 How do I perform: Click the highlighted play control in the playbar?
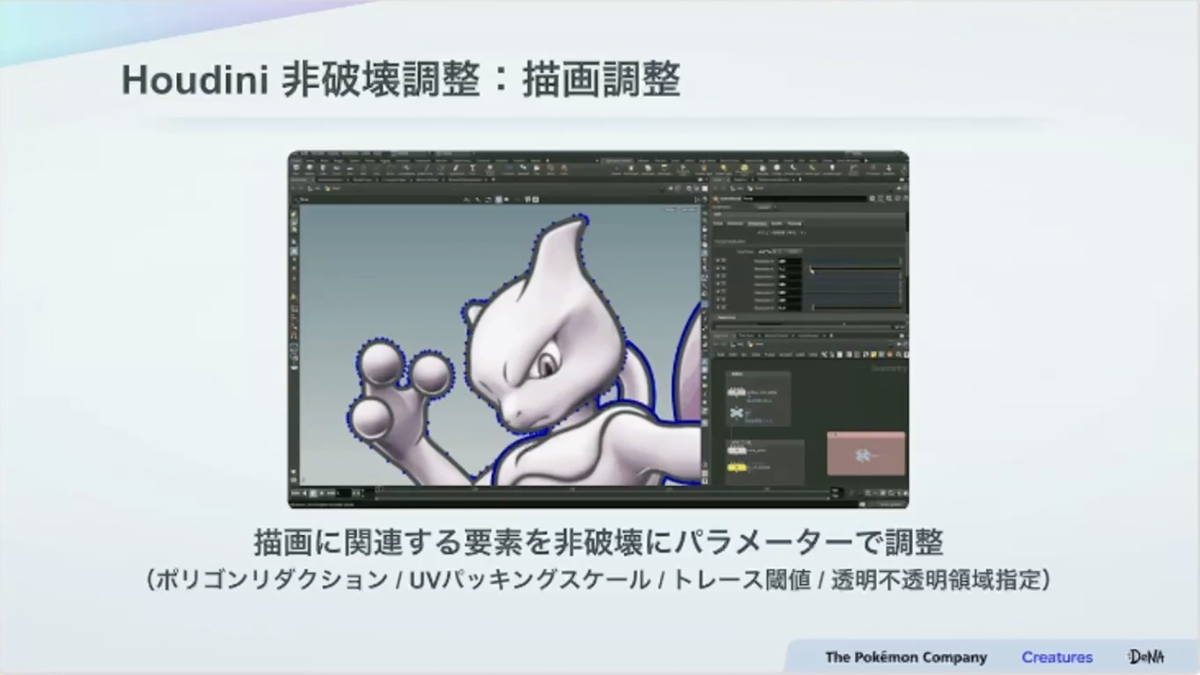(313, 493)
